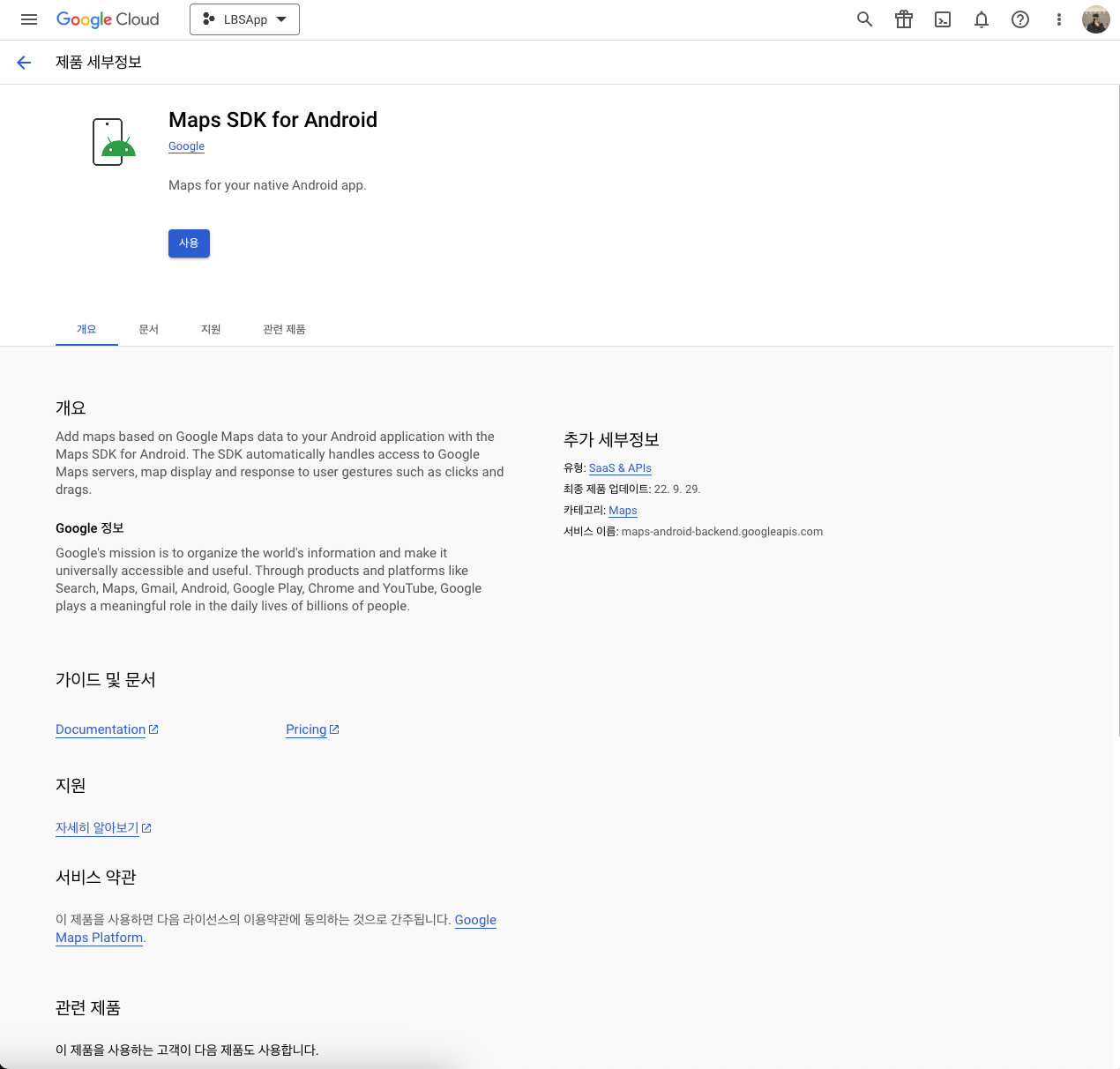
Task: Click the user account avatar
Action: tap(1096, 19)
